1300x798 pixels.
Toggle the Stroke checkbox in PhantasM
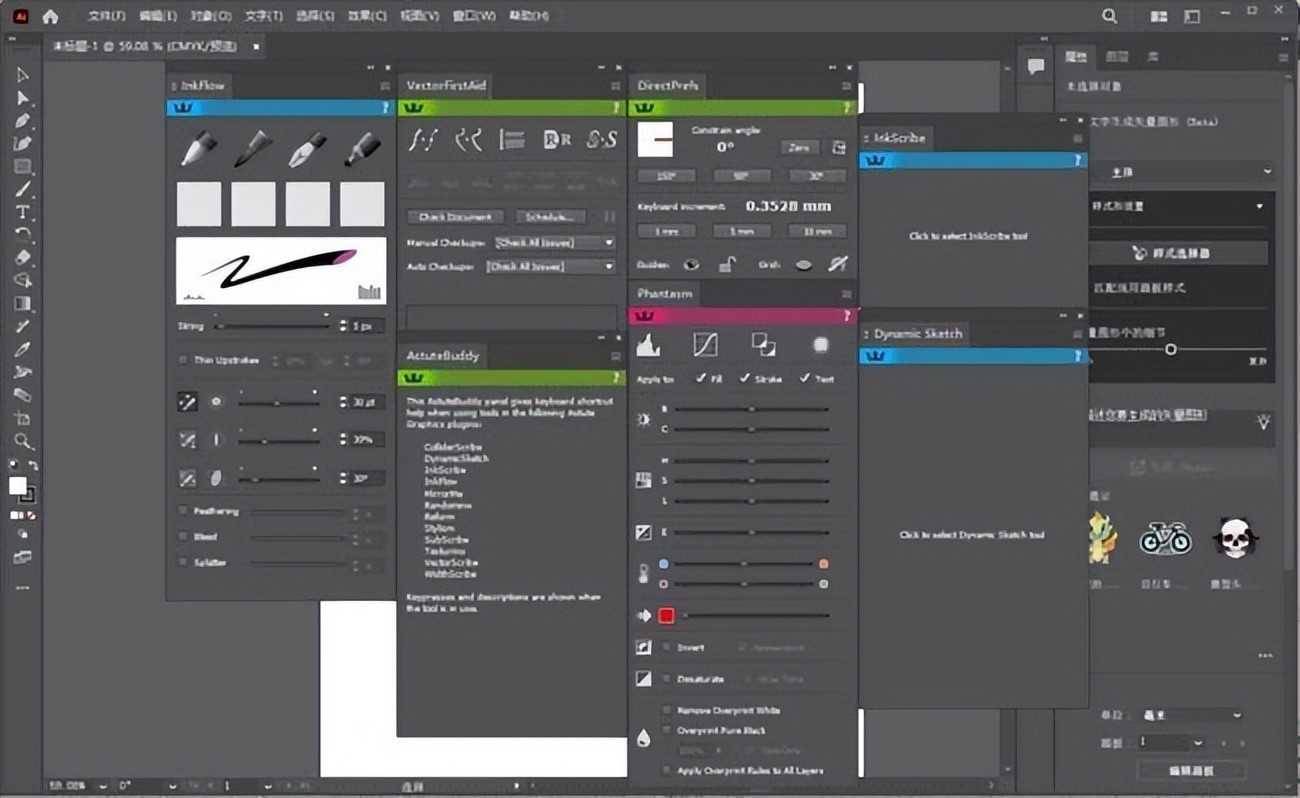coord(746,379)
